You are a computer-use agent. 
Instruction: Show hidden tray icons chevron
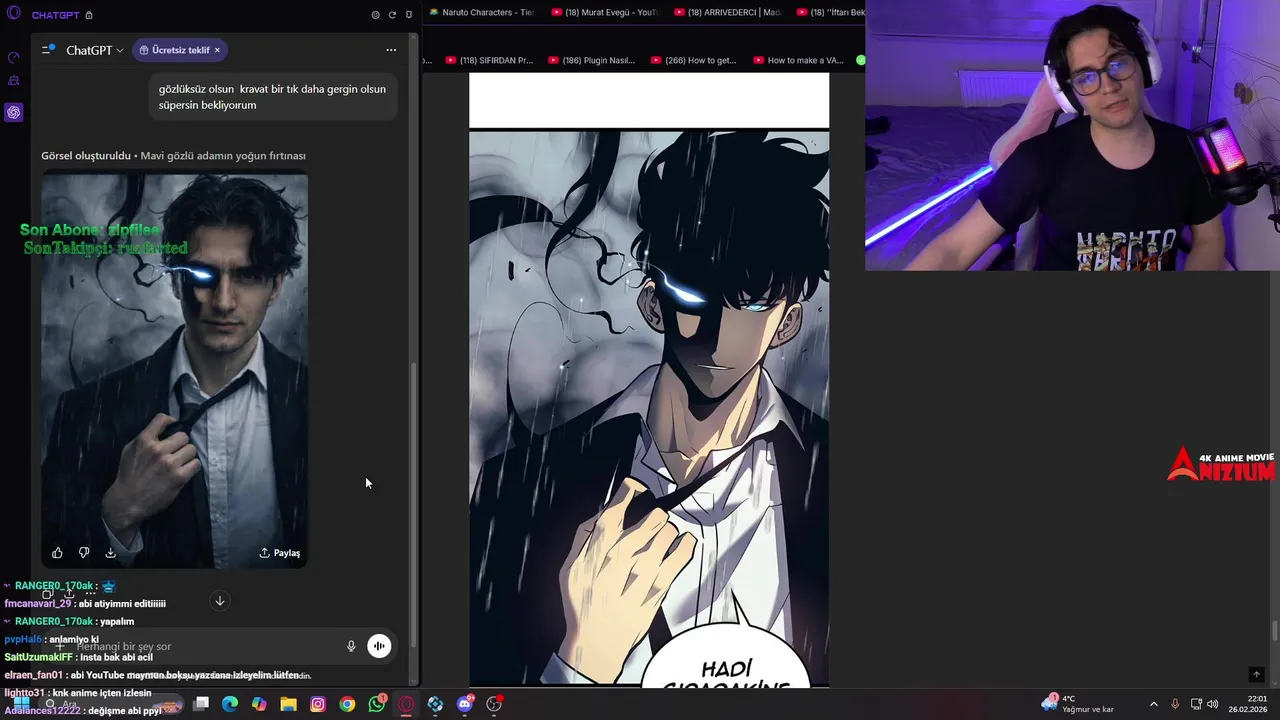1153,704
